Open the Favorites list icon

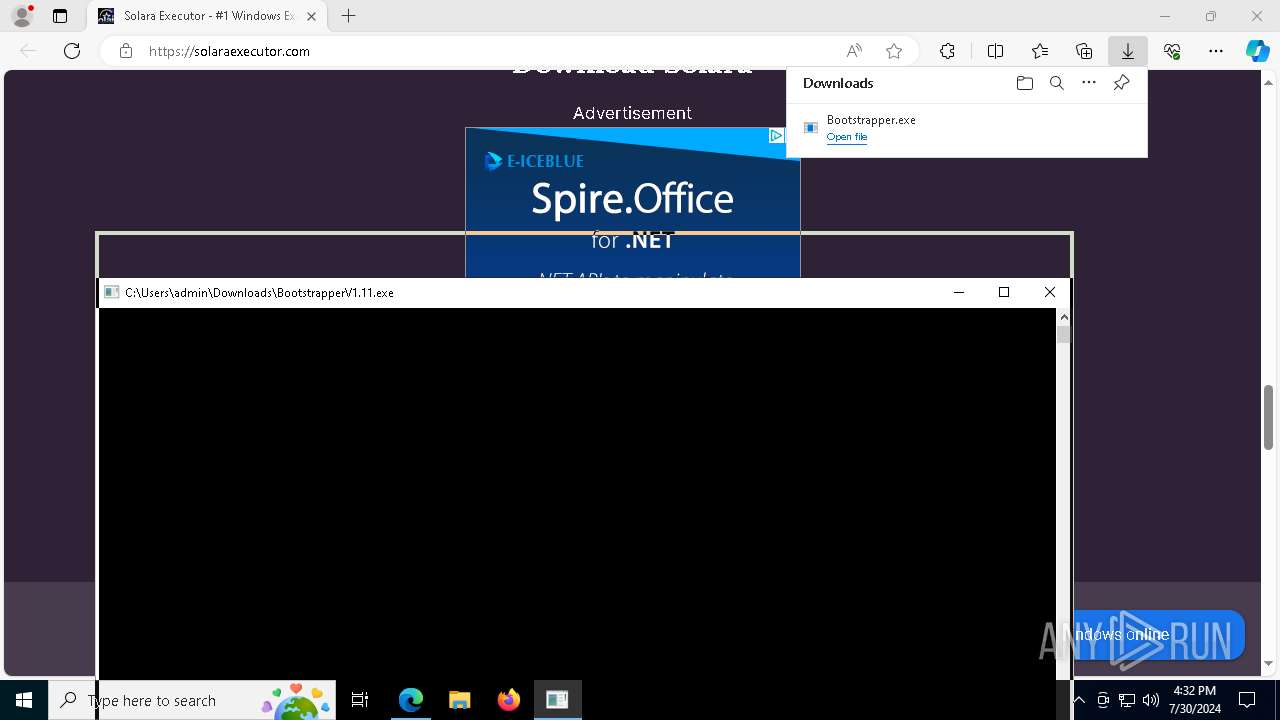(x=1040, y=51)
